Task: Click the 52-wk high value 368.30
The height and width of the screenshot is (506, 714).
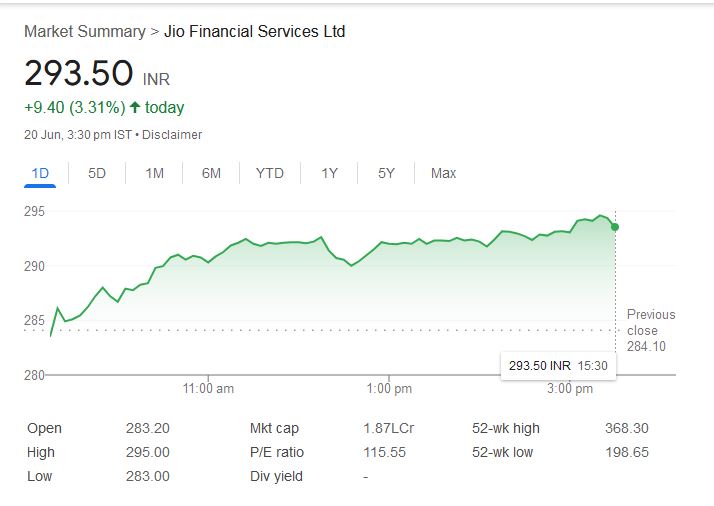Action: 627,428
